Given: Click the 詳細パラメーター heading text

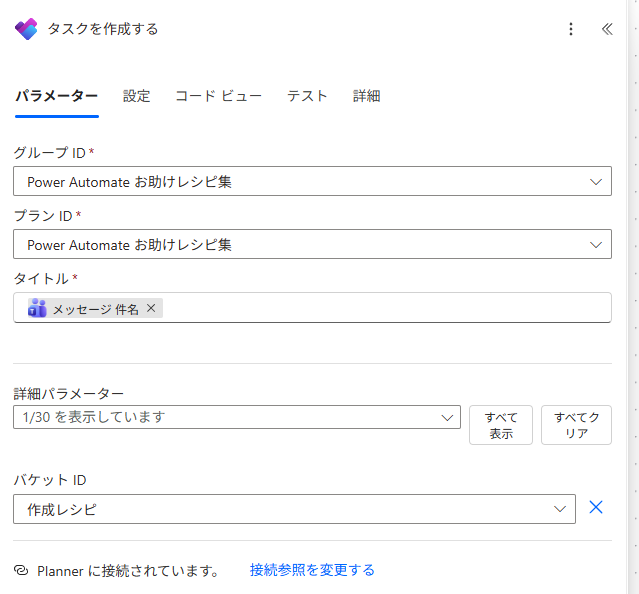Looking at the screenshot, I should click(x=68, y=394).
